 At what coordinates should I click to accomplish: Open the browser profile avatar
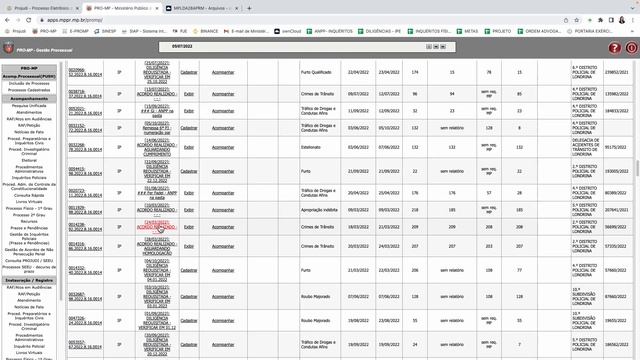coord(622,20)
